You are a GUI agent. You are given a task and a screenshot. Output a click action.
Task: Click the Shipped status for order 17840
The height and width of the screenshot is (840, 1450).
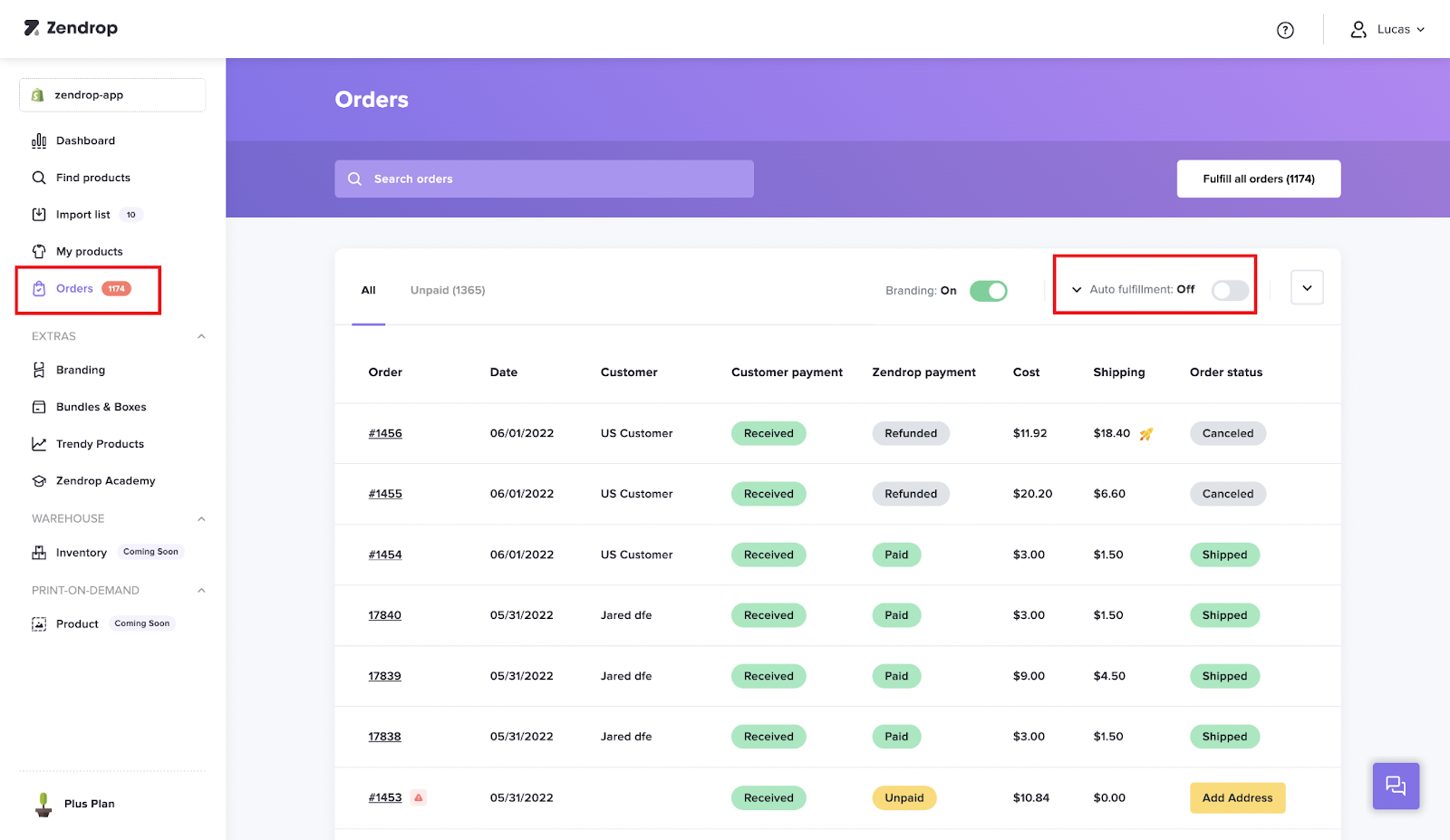point(1224,615)
